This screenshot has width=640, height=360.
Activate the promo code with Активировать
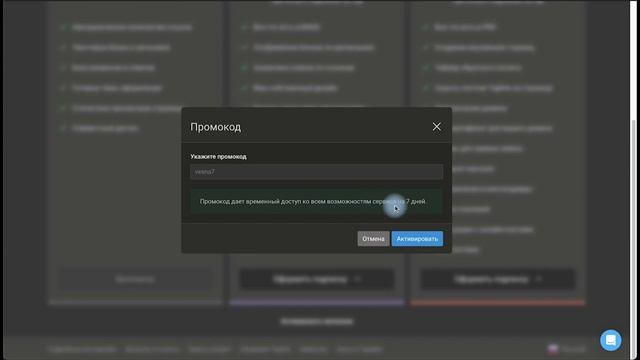(417, 239)
